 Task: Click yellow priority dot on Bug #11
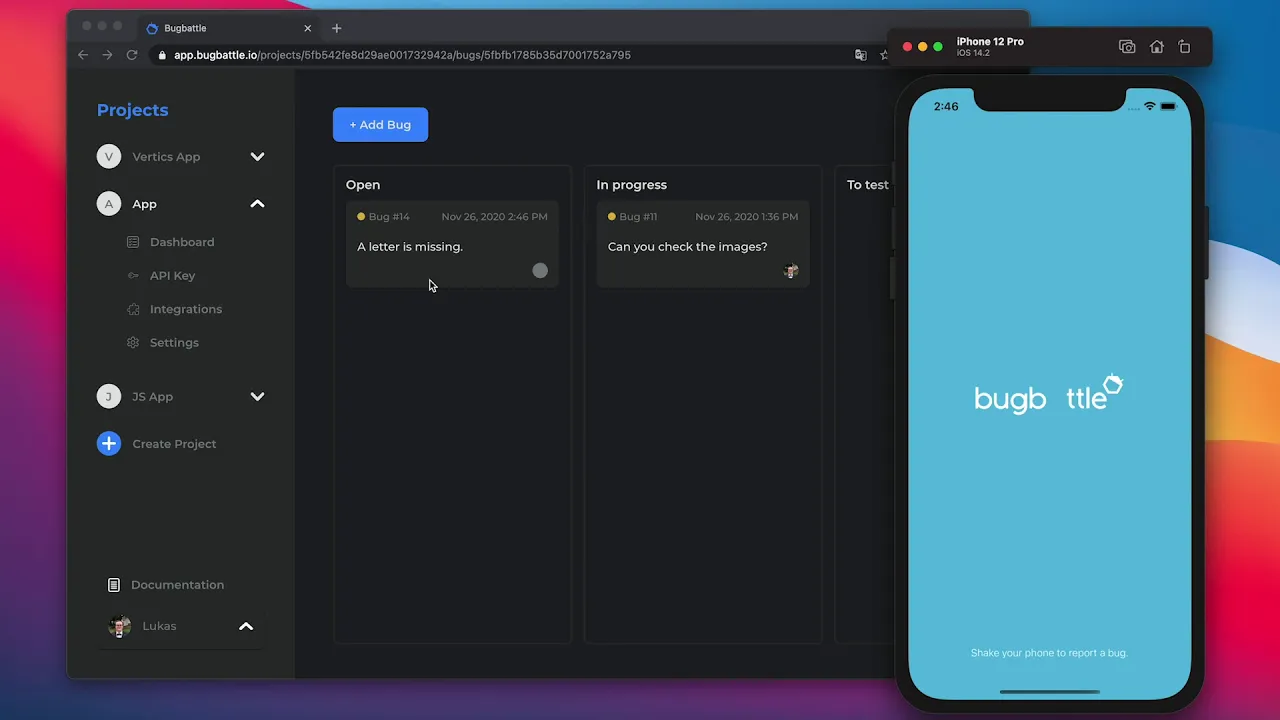pyautogui.click(x=612, y=217)
